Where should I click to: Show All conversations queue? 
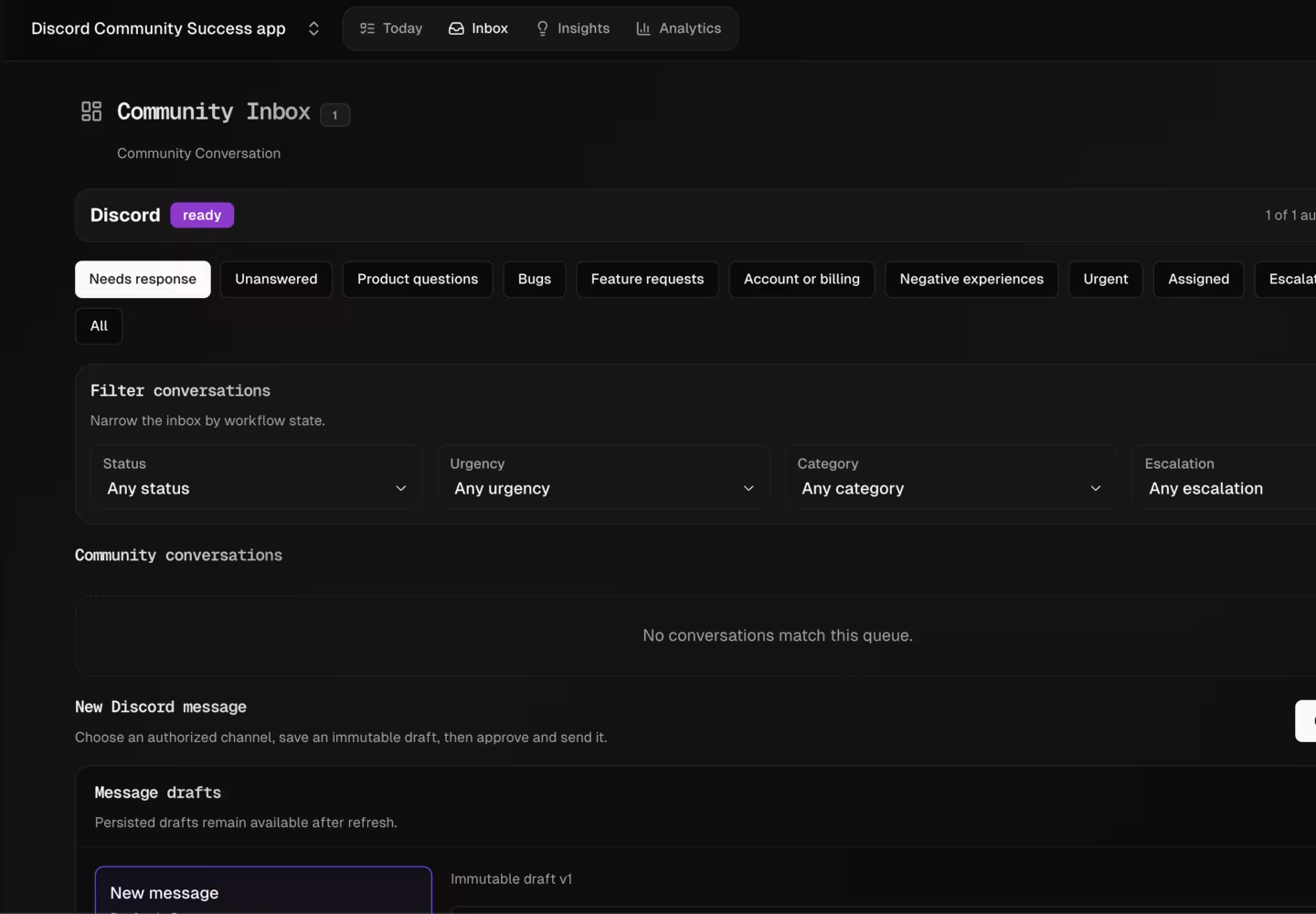[x=99, y=326]
